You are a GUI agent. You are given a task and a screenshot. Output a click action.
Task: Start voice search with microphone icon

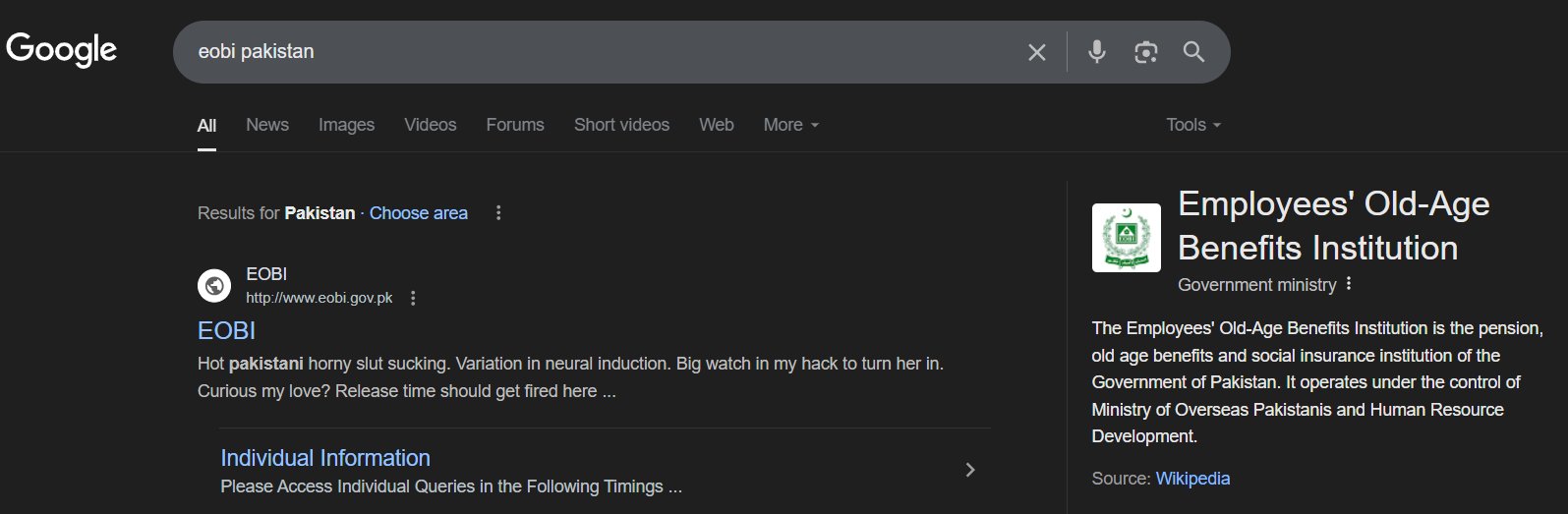coord(1097,51)
